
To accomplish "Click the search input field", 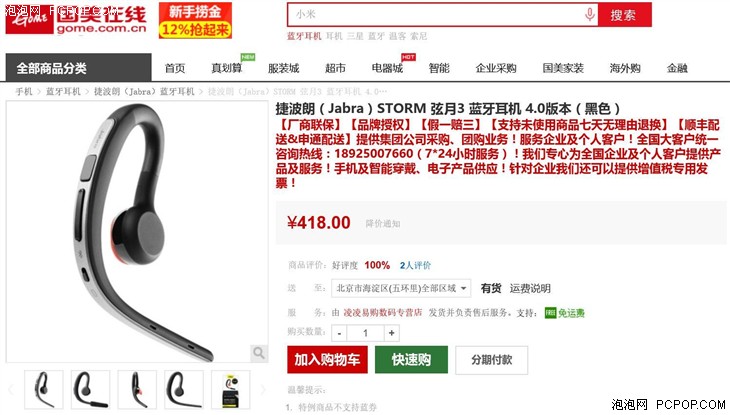I will coord(435,14).
